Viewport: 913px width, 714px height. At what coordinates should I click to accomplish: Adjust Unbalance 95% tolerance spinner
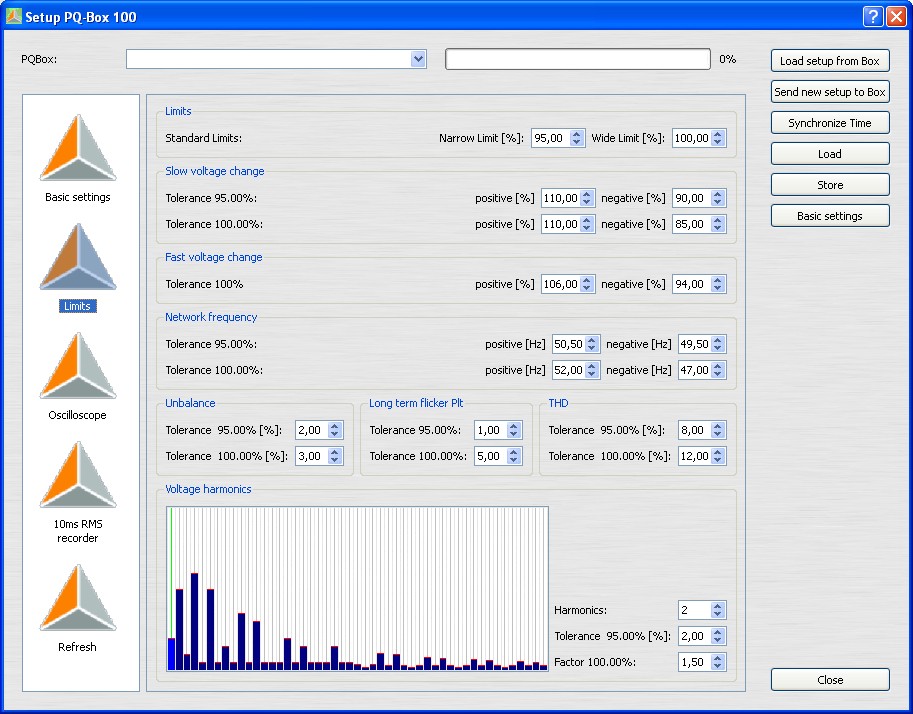[x=334, y=430]
